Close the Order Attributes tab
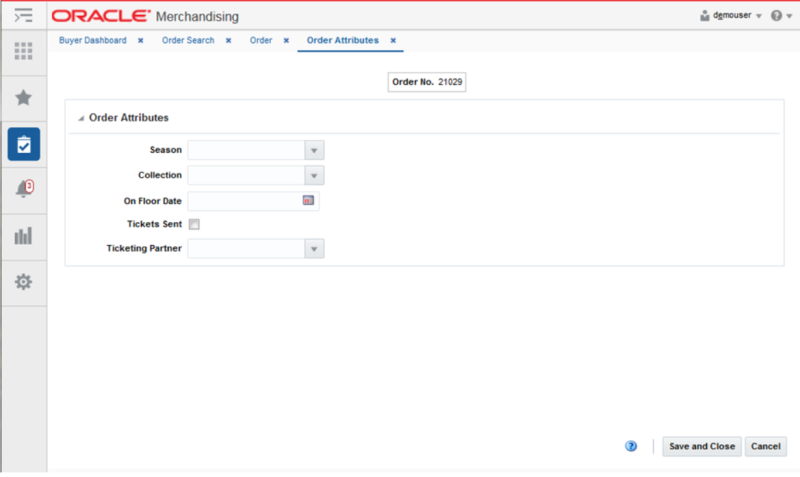Image resolution: width=800 pixels, height=477 pixels. click(x=393, y=40)
